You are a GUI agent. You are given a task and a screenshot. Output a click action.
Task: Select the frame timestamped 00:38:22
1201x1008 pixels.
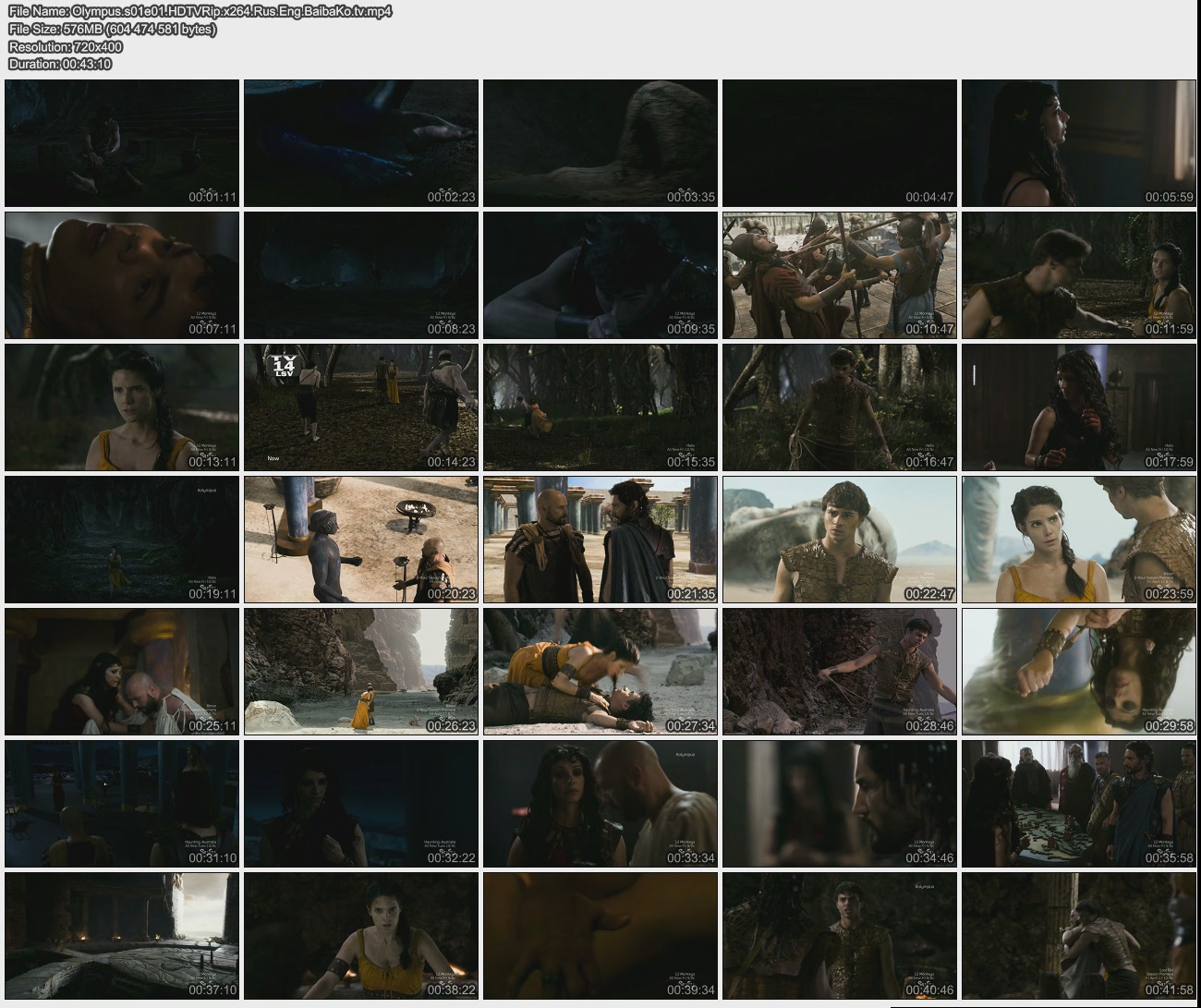coord(361,936)
